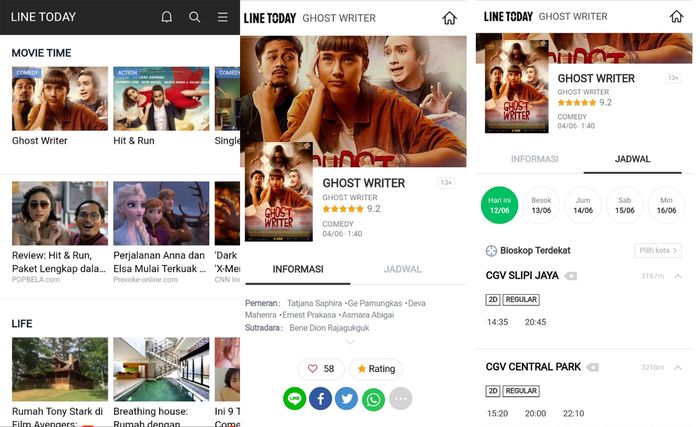
Task: Tap tag icon beside CGV Slipi Jaya
Action: 571,276
